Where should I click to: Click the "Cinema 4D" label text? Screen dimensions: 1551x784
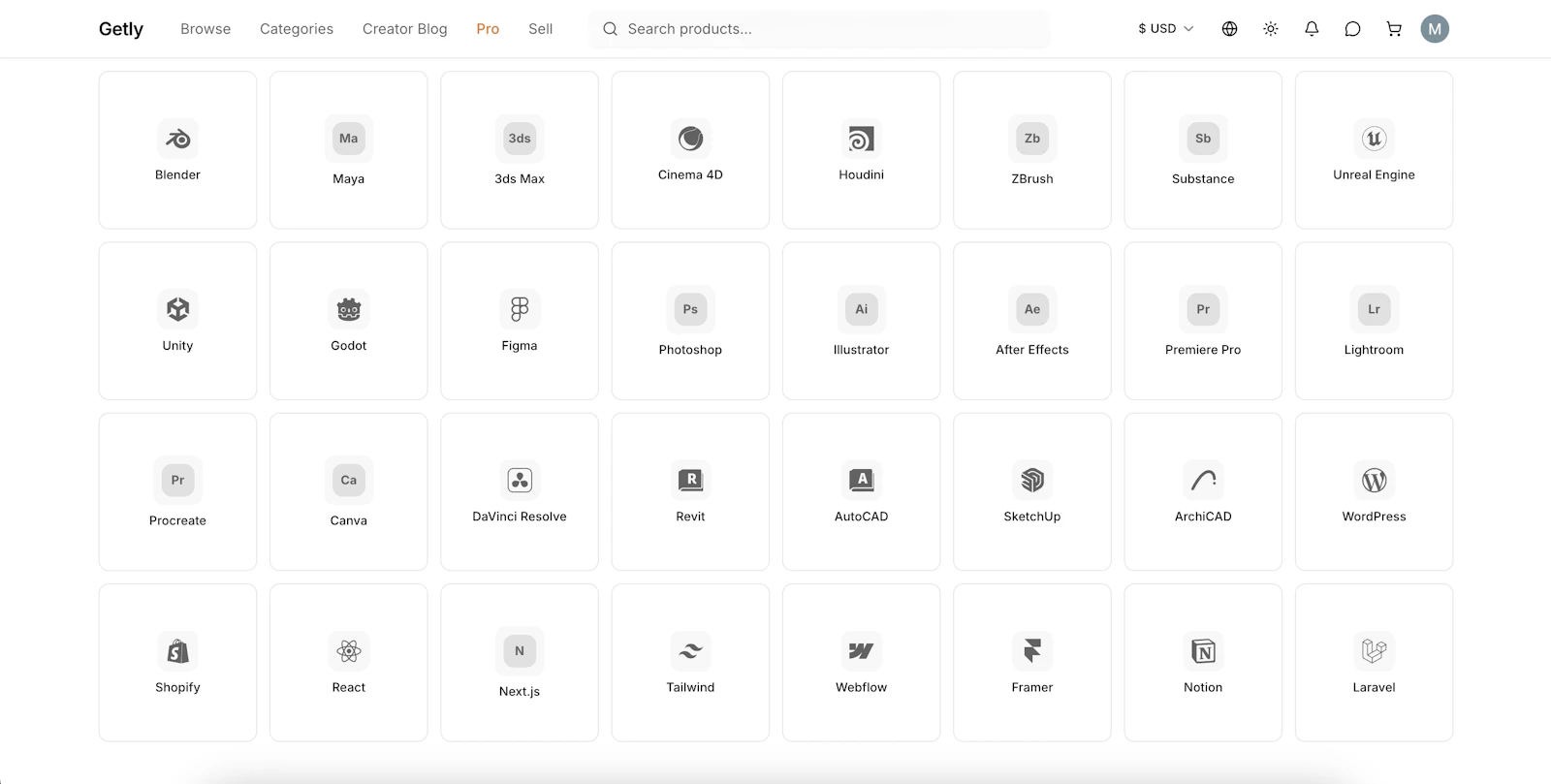click(x=690, y=174)
